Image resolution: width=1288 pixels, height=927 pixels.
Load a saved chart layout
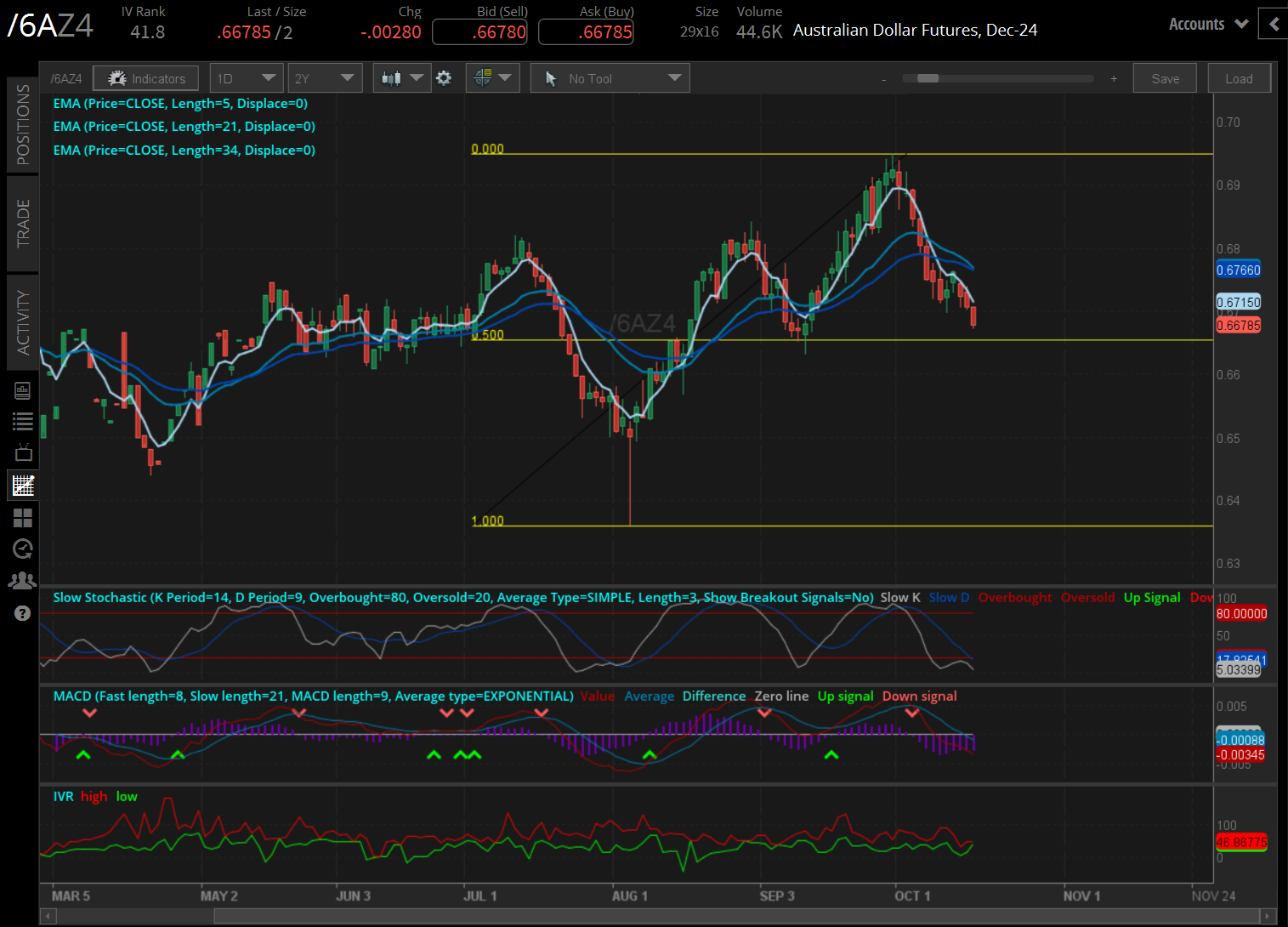(1238, 78)
